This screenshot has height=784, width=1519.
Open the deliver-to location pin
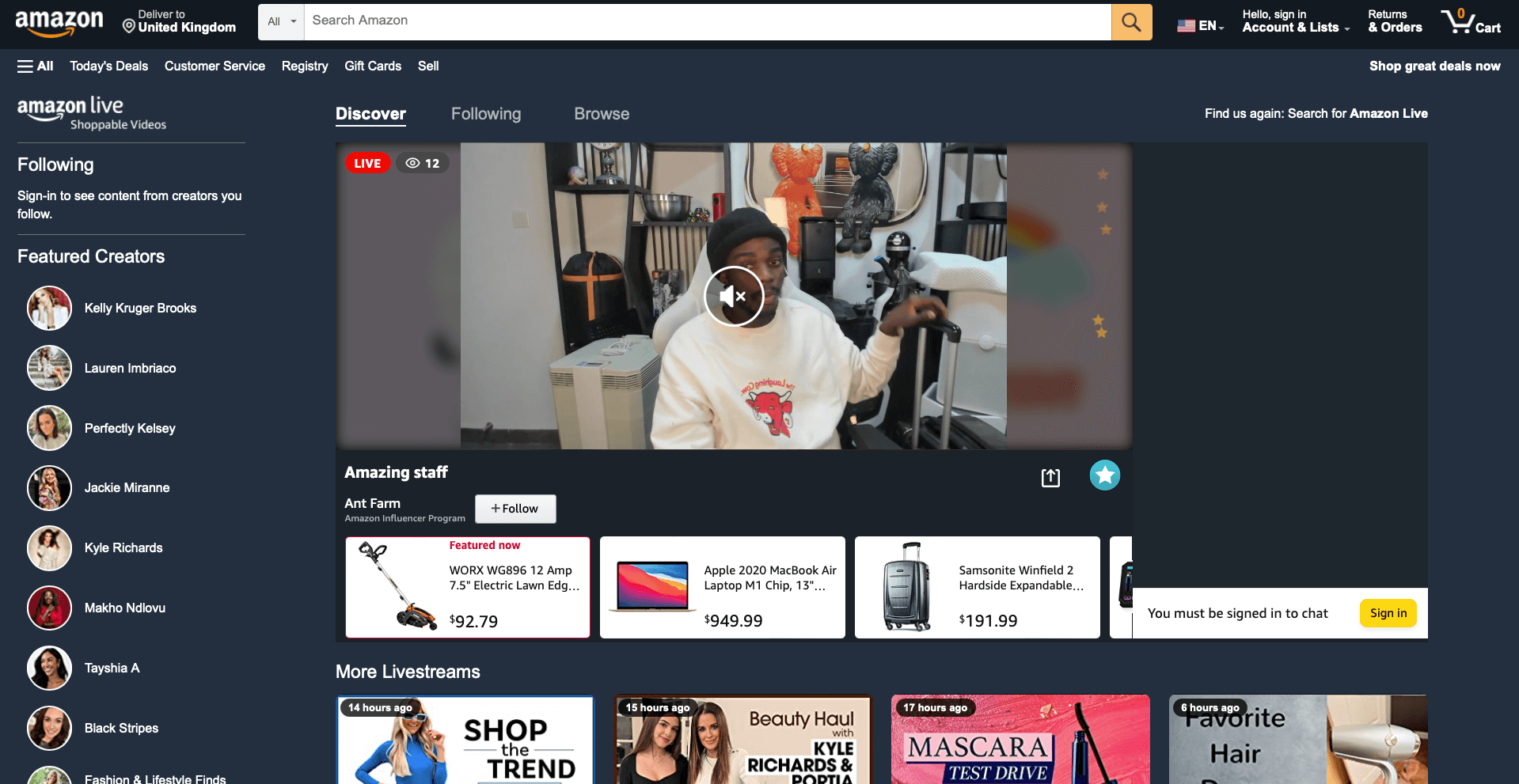(x=129, y=27)
